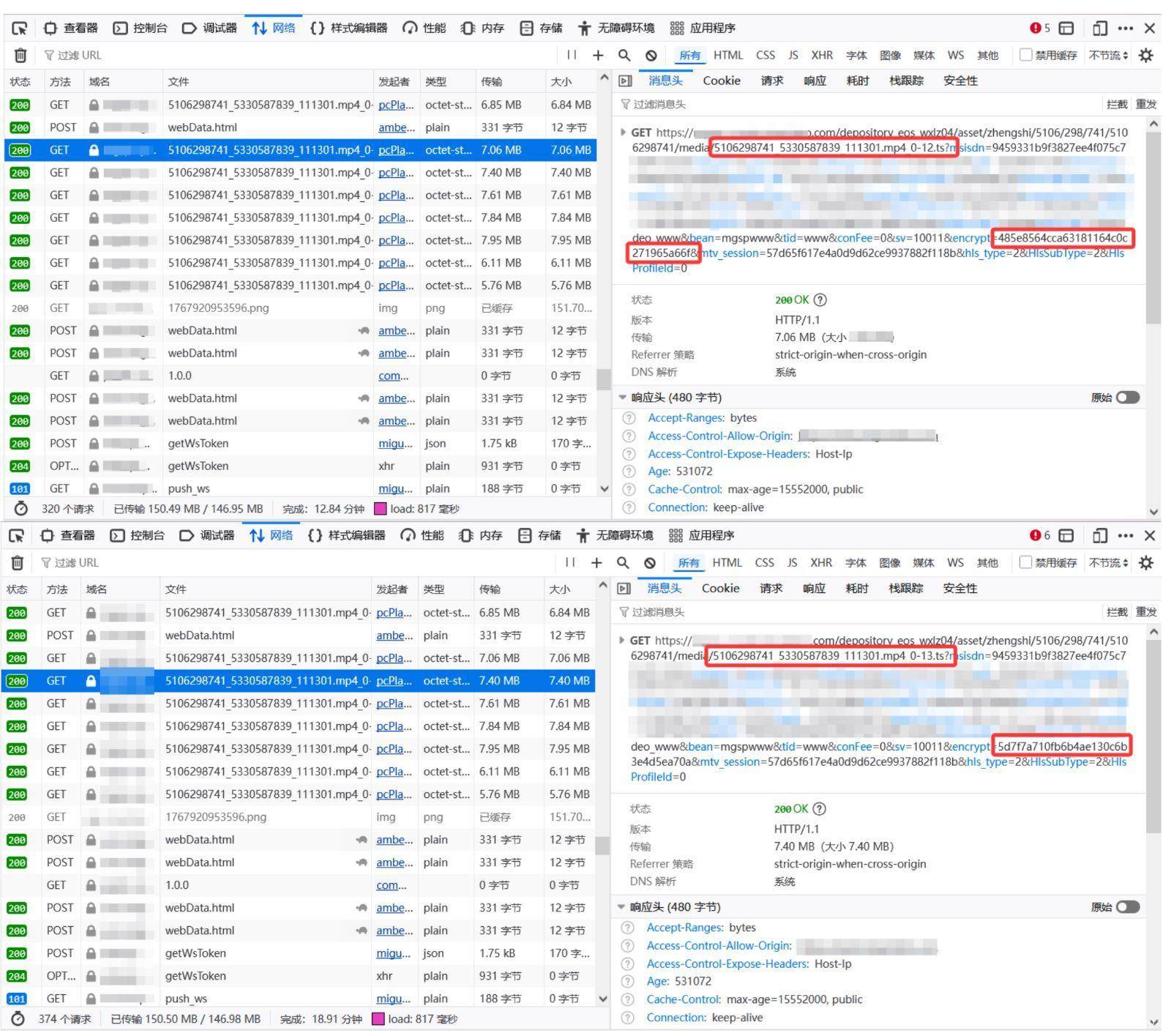Open the 耗时 tab in lower details pane
The width and height of the screenshot is (1163, 1036).
[856, 588]
